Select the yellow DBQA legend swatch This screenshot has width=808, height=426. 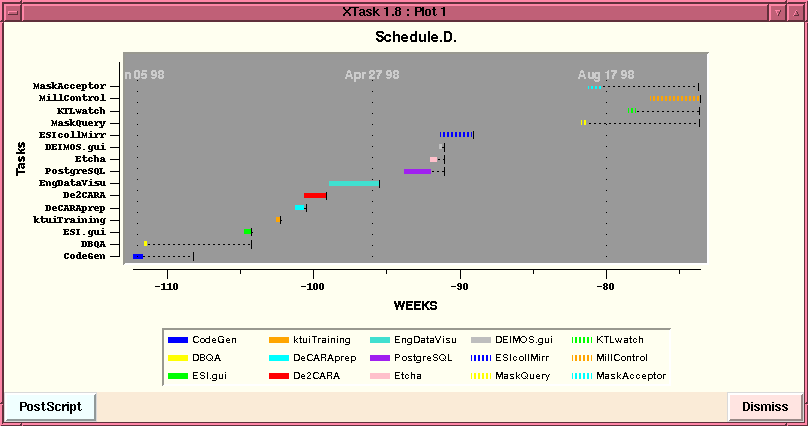coord(177,358)
